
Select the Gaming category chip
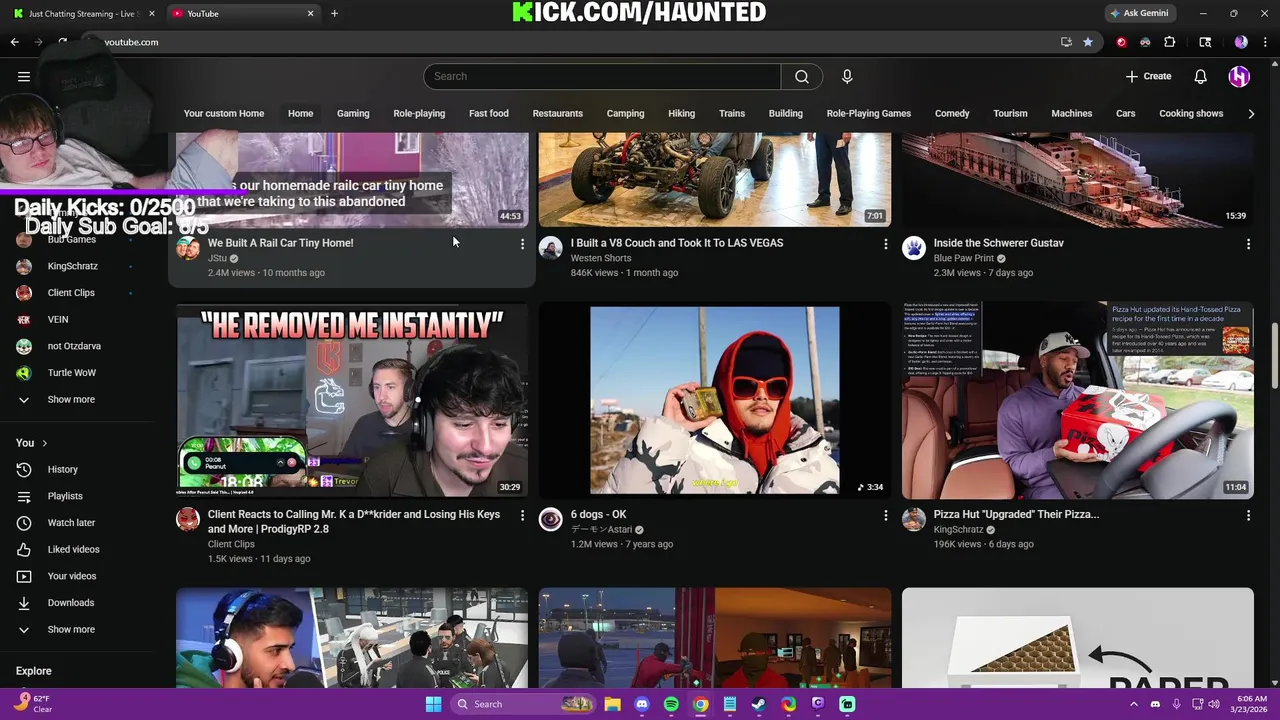tap(353, 113)
